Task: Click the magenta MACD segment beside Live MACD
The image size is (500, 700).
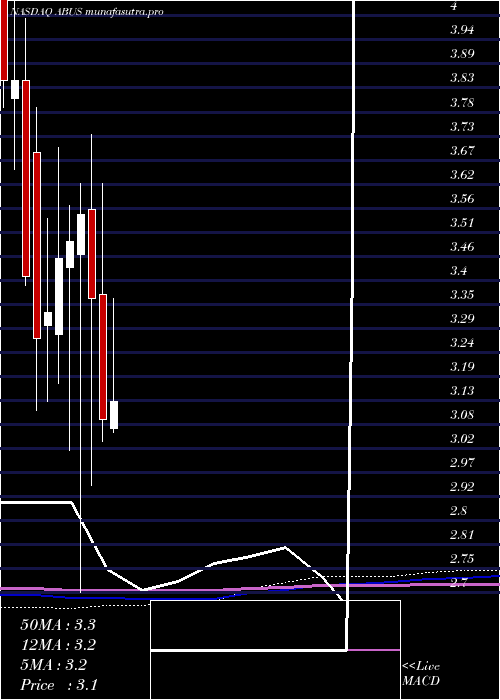Action: (373, 650)
